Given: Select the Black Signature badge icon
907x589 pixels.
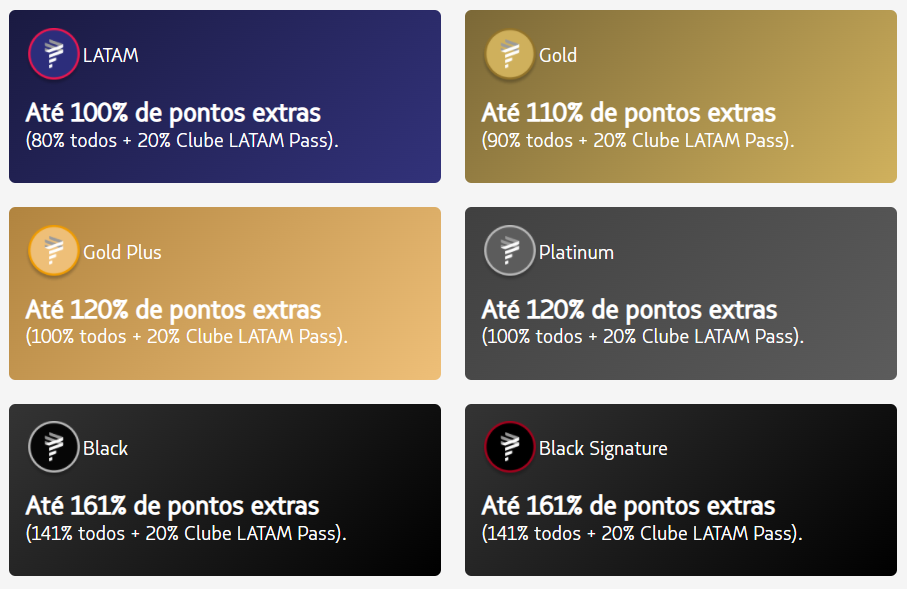Looking at the screenshot, I should tap(509, 447).
